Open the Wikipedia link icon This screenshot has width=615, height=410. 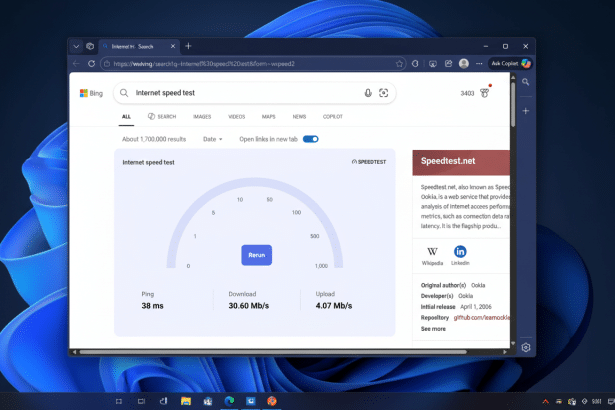tap(432, 255)
